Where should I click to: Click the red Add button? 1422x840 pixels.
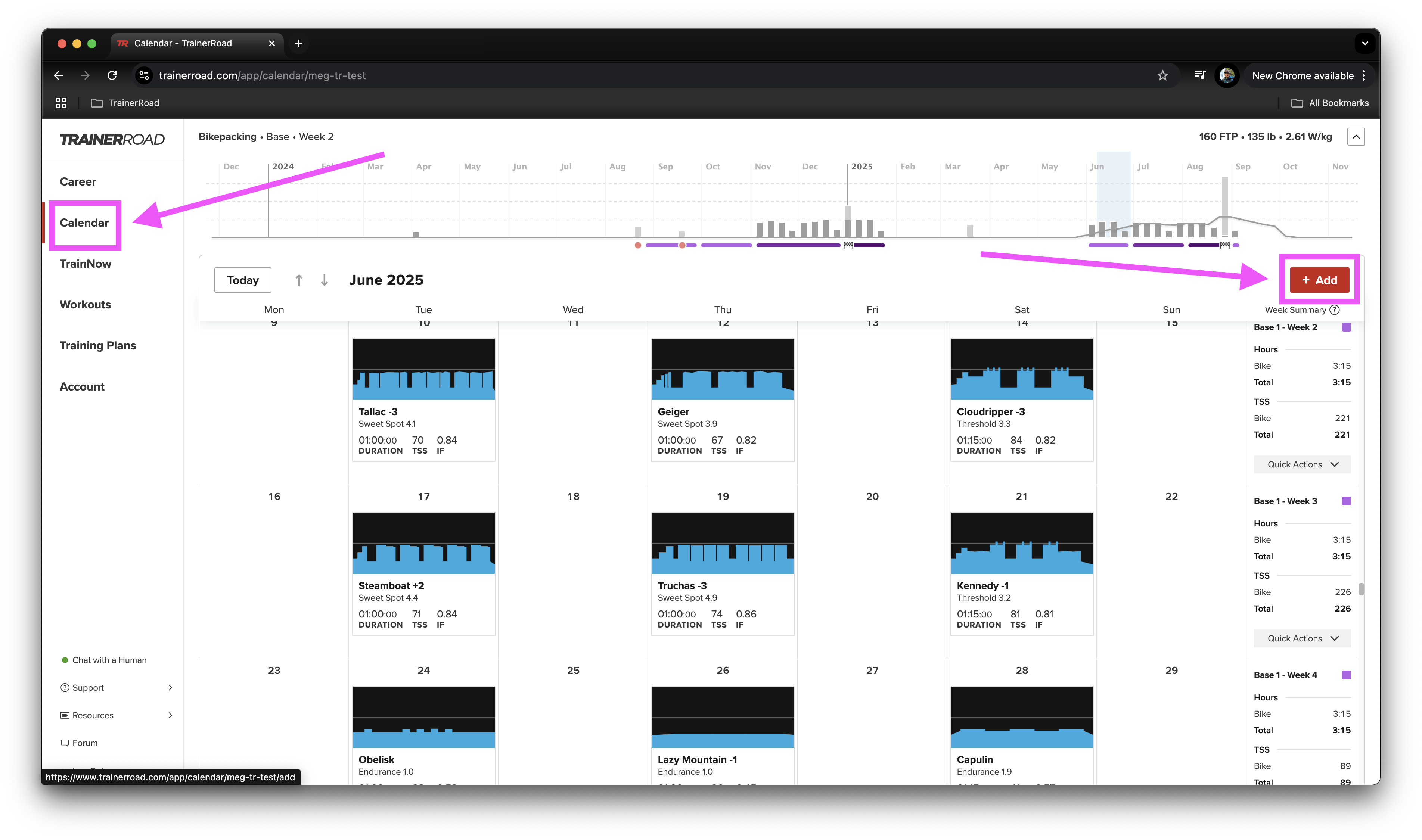click(1319, 280)
